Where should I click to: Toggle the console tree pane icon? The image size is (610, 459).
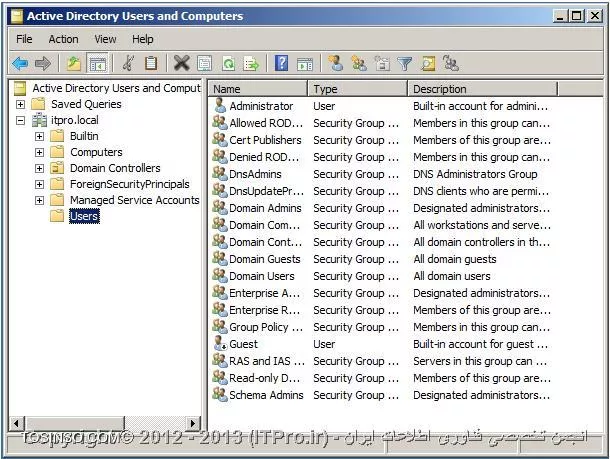pyautogui.click(x=97, y=63)
